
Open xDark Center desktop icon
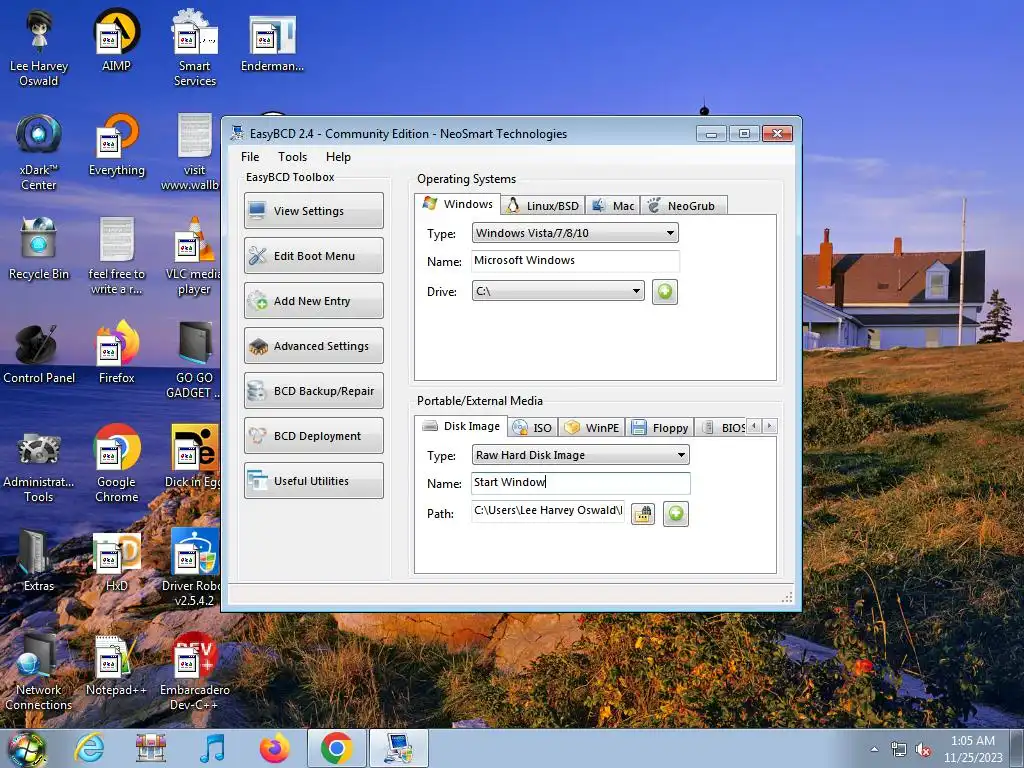pyautogui.click(x=39, y=152)
